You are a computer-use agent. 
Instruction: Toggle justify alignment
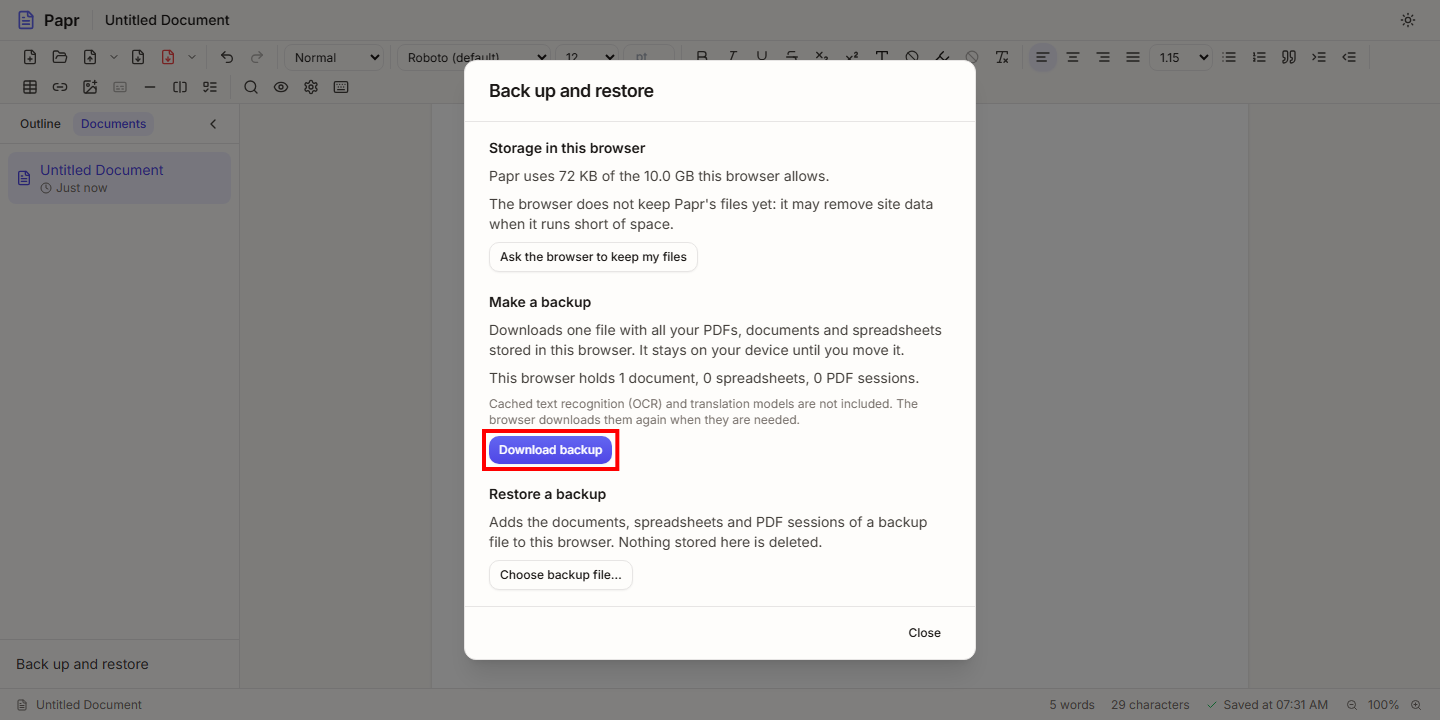(x=1133, y=57)
